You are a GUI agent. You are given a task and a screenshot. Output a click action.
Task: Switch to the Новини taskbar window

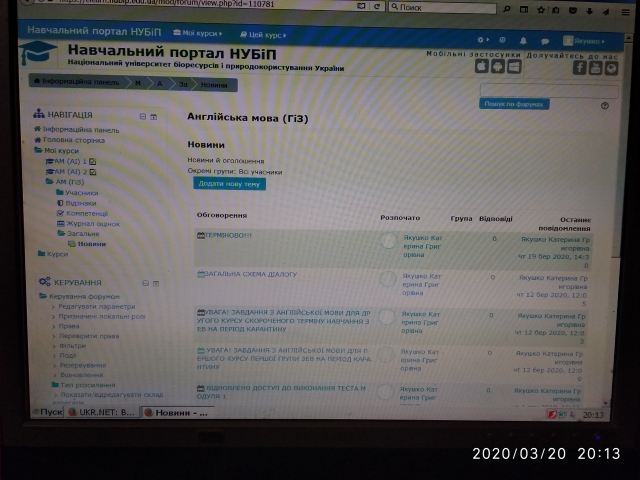pos(177,413)
